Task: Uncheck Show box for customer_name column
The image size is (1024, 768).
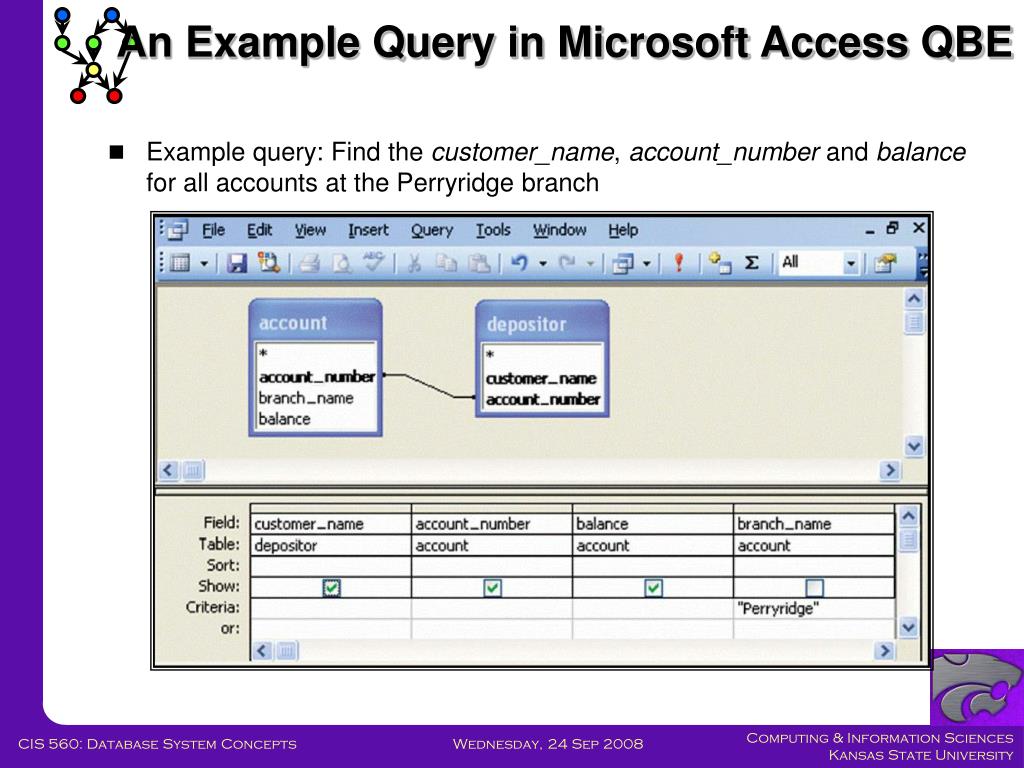Action: click(332, 588)
